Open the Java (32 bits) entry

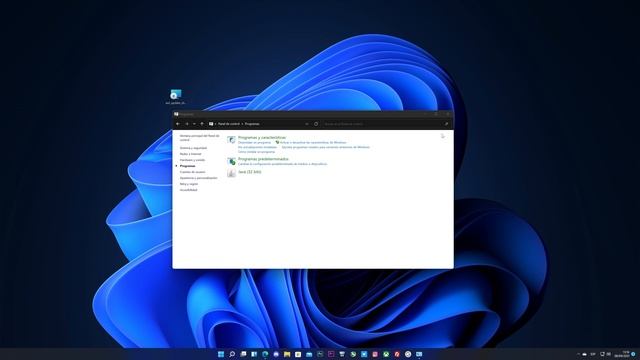[x=249, y=172]
